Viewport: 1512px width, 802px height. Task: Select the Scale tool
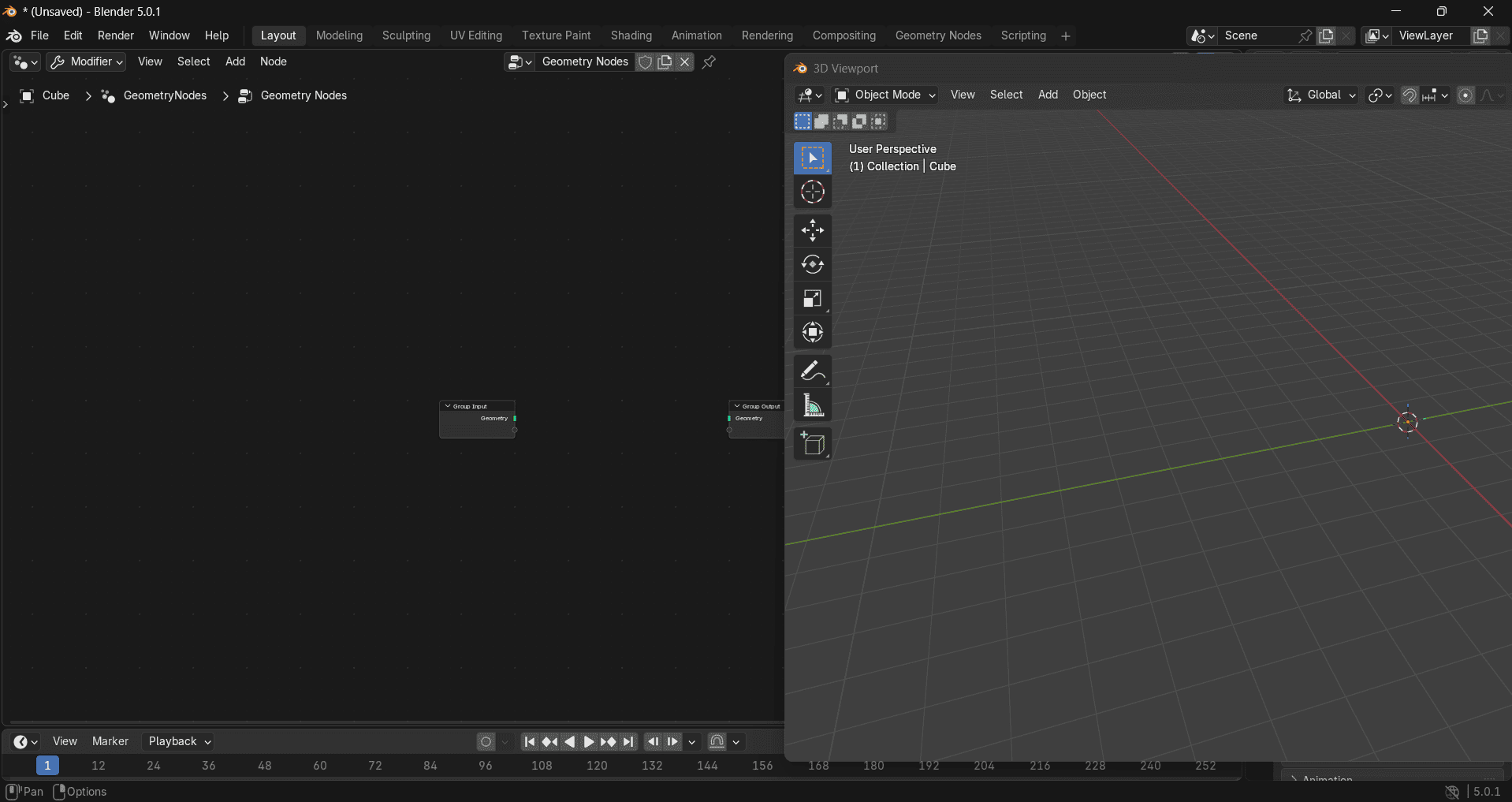[812, 299]
